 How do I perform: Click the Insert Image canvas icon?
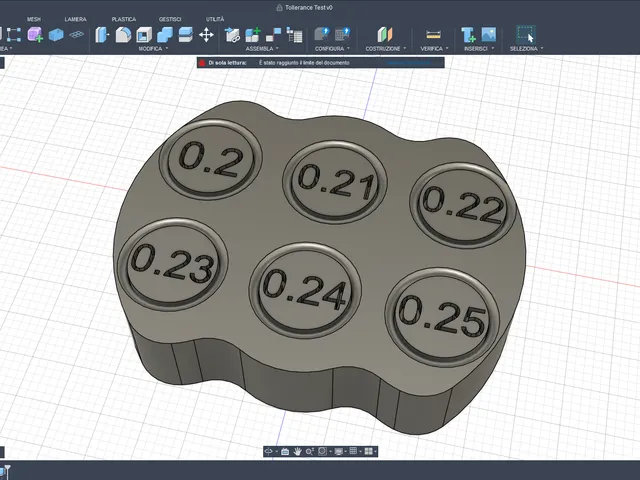click(489, 34)
